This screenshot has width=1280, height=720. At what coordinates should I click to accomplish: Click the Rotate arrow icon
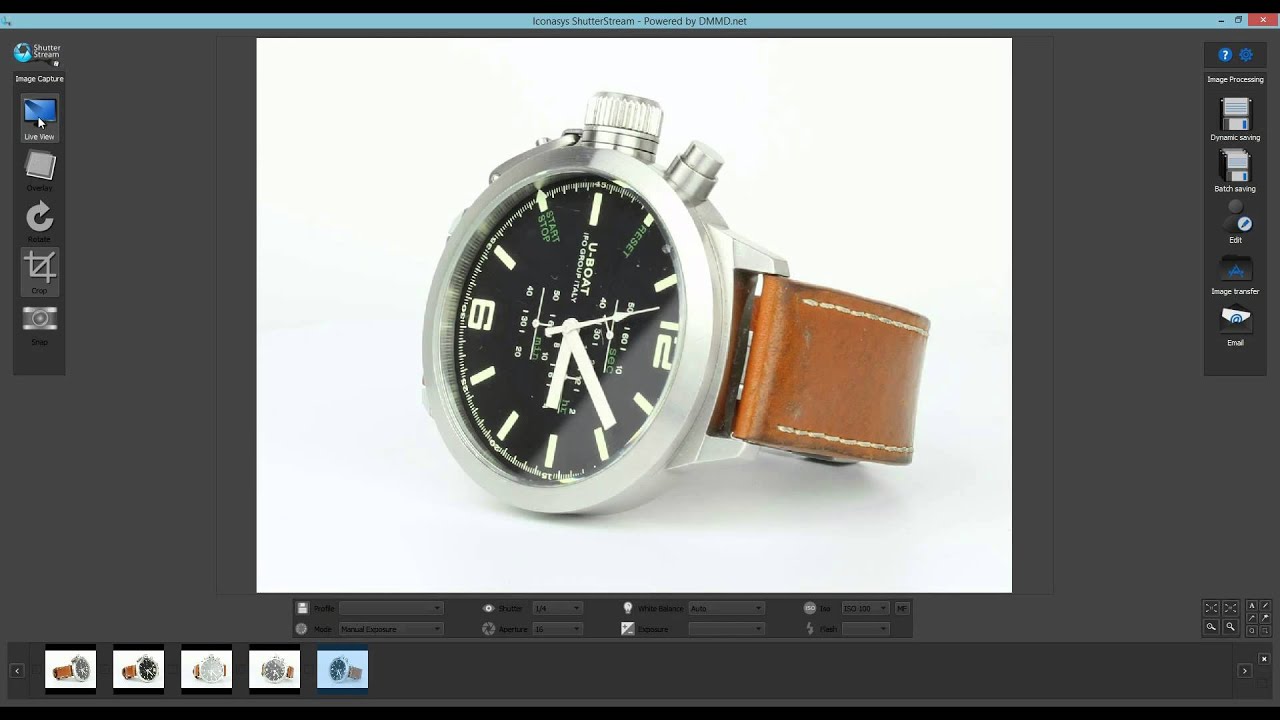[40, 216]
